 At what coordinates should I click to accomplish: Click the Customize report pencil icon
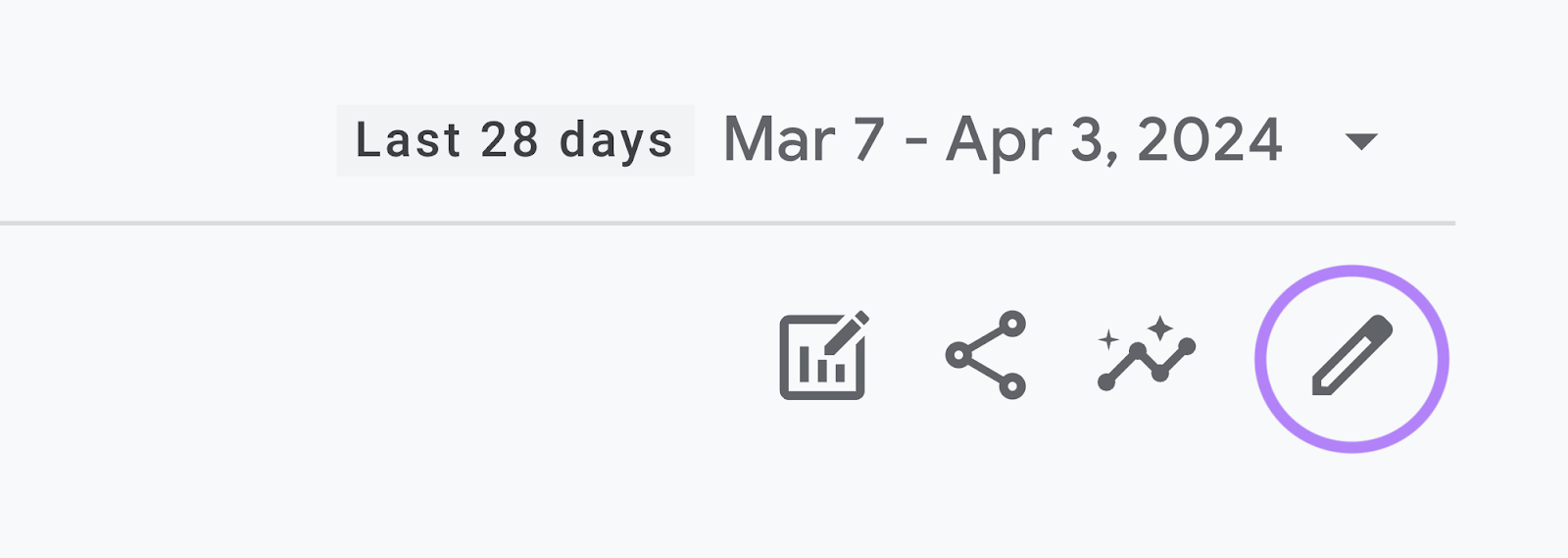(1351, 357)
